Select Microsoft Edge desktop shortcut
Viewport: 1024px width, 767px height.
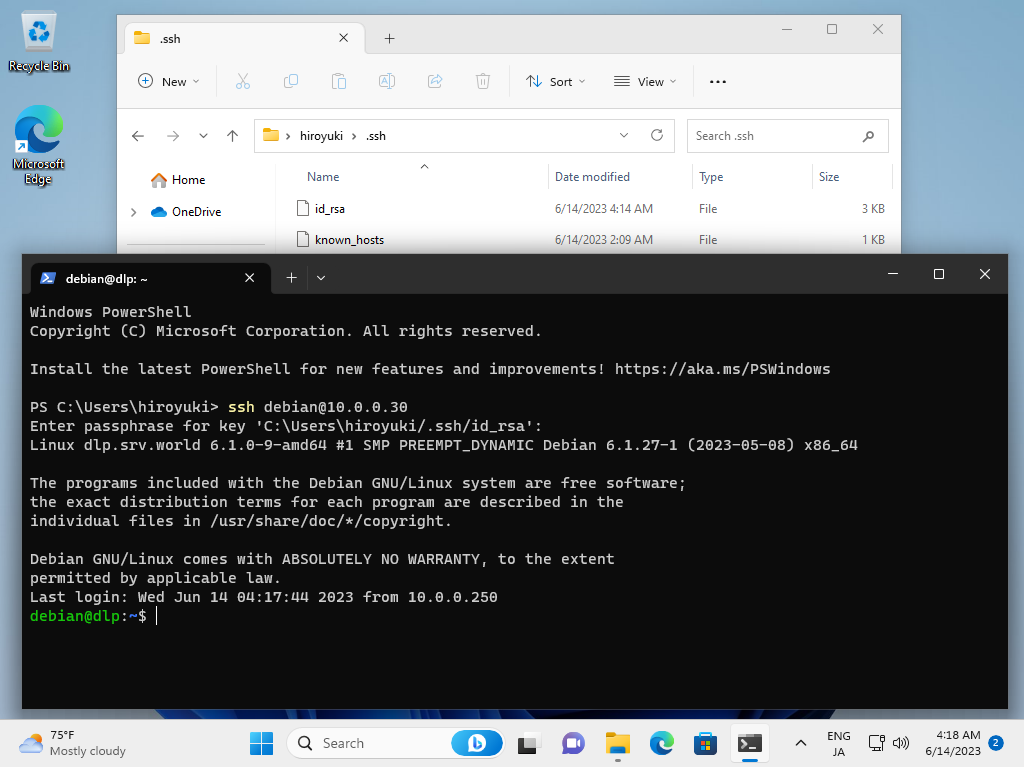(39, 145)
